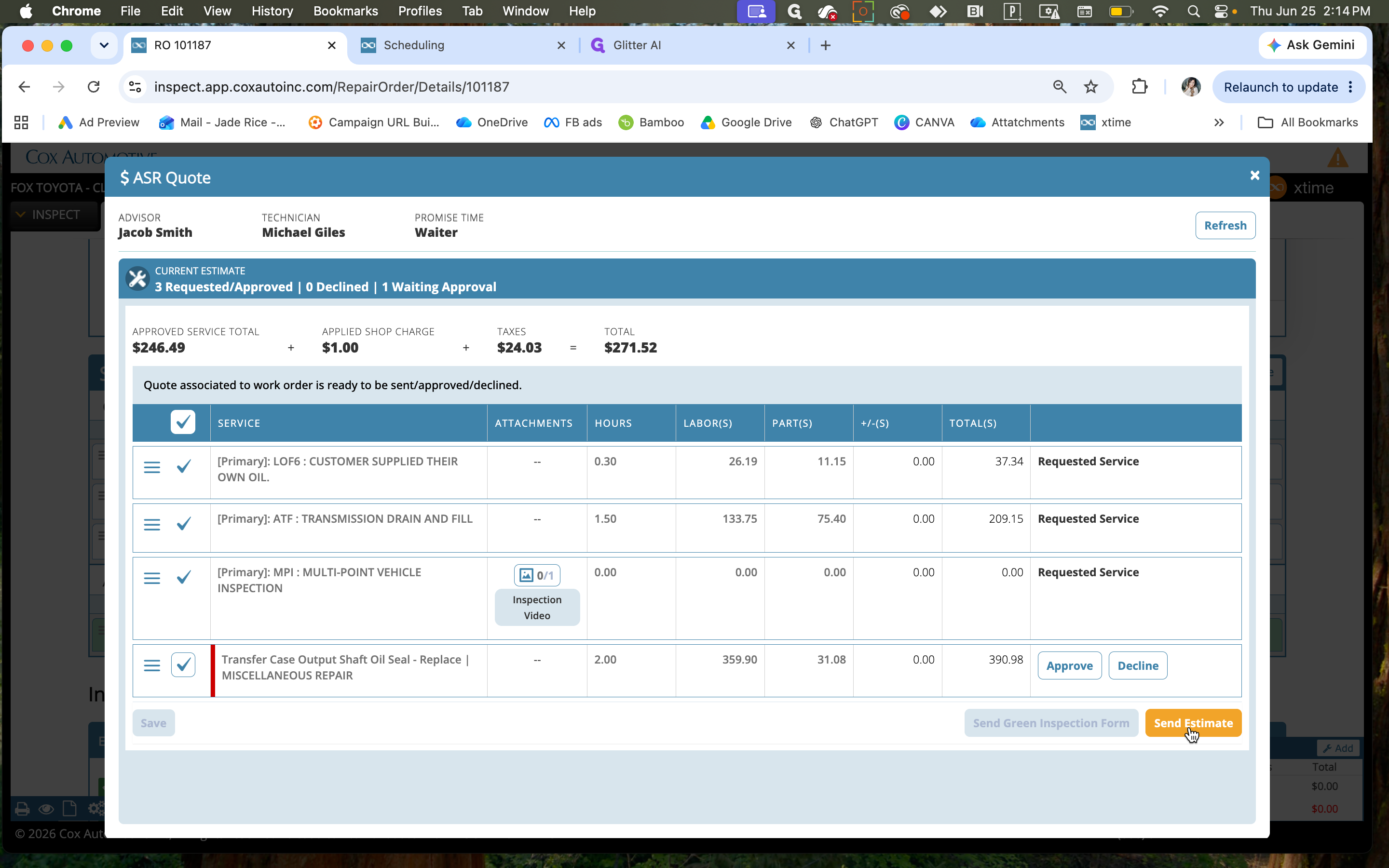Click the Send Estimate button

click(x=1193, y=723)
